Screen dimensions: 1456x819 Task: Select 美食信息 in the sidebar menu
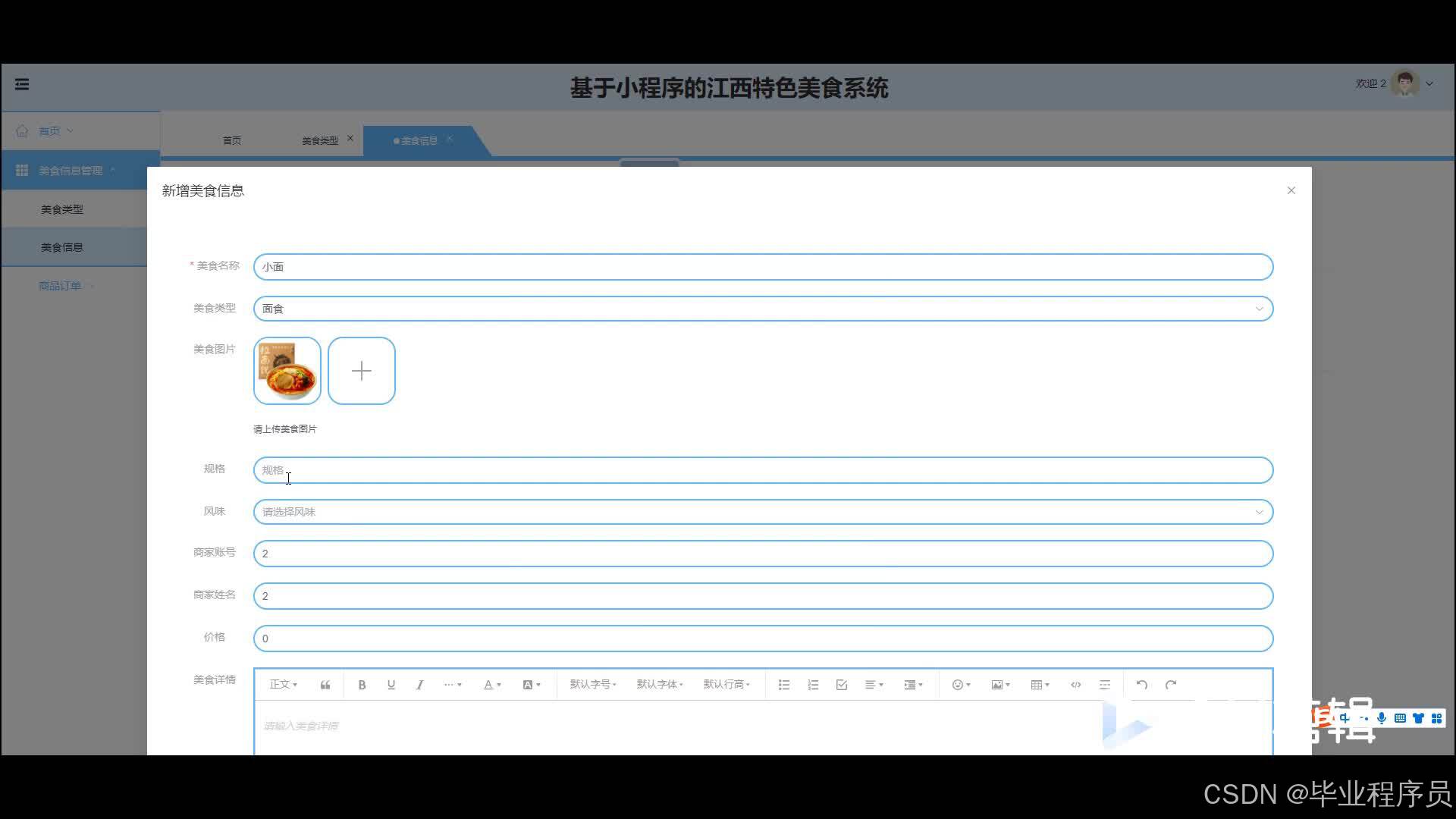tap(62, 247)
